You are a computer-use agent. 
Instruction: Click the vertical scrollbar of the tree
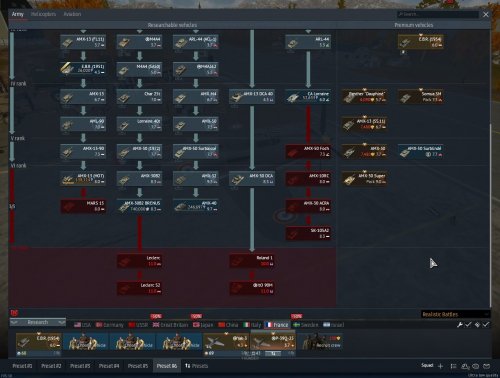click(490, 215)
